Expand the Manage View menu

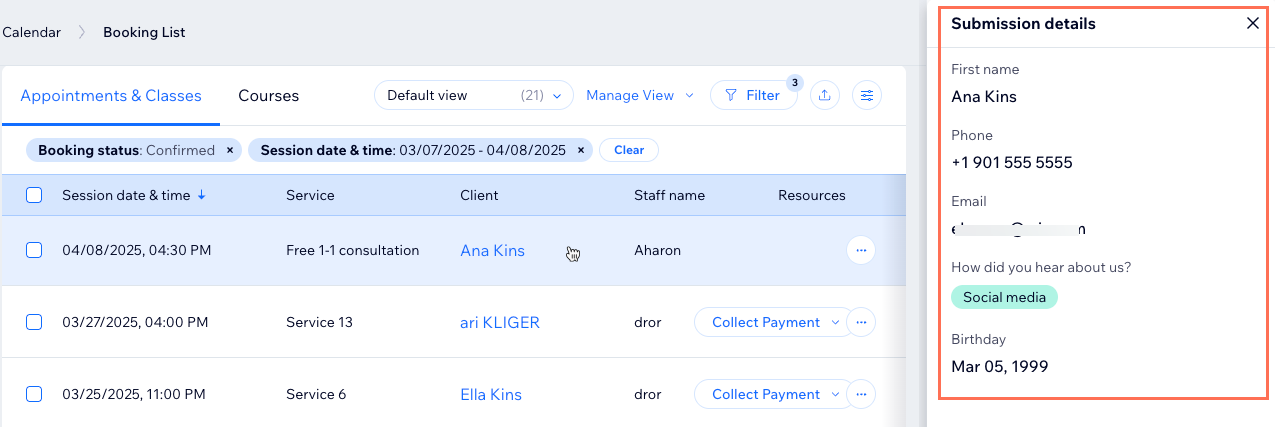[640, 95]
